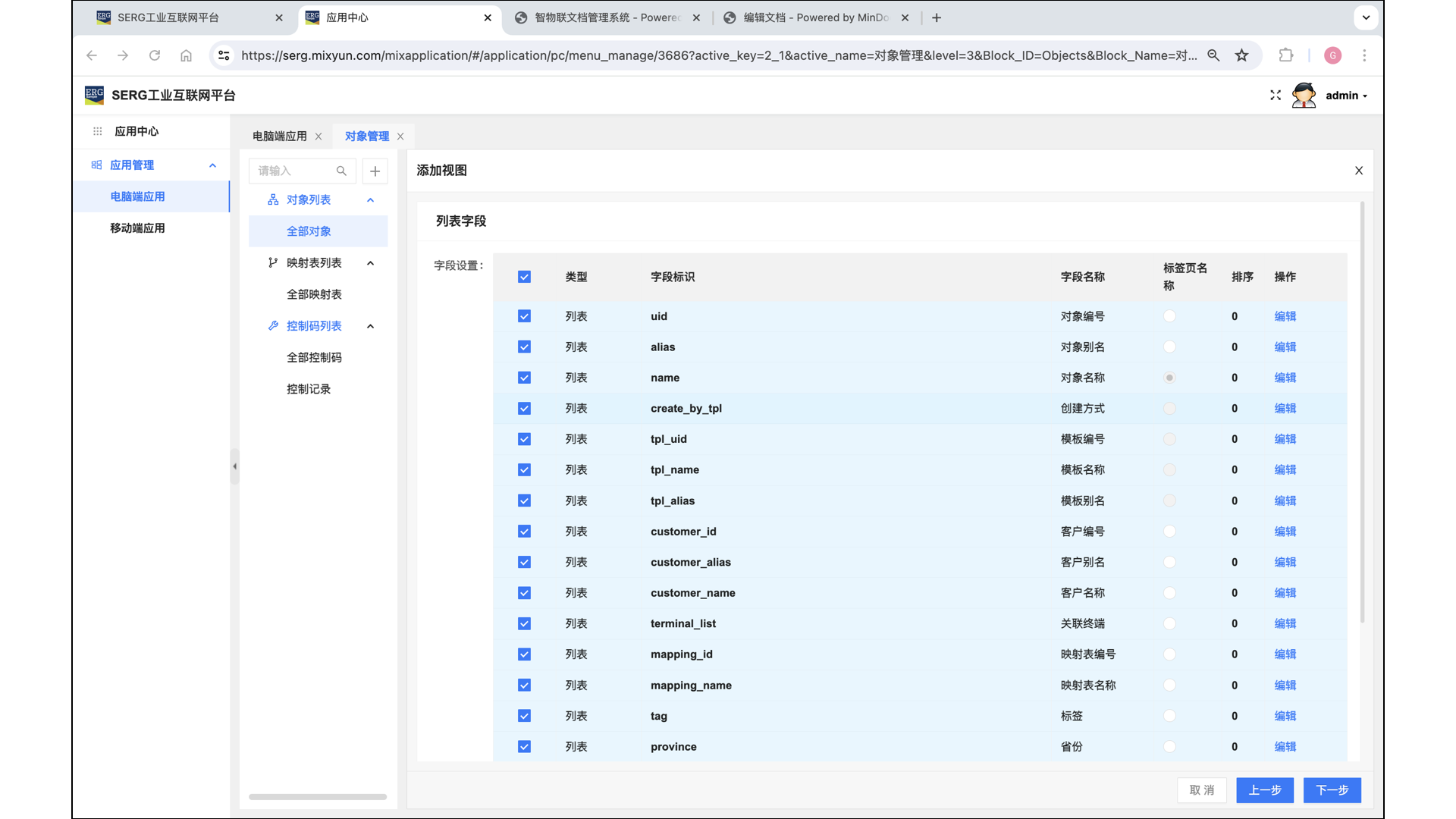Screen dimensions: 1456x819
Task: Click the fullscreen expand icon near admin
Action: pyautogui.click(x=1276, y=96)
